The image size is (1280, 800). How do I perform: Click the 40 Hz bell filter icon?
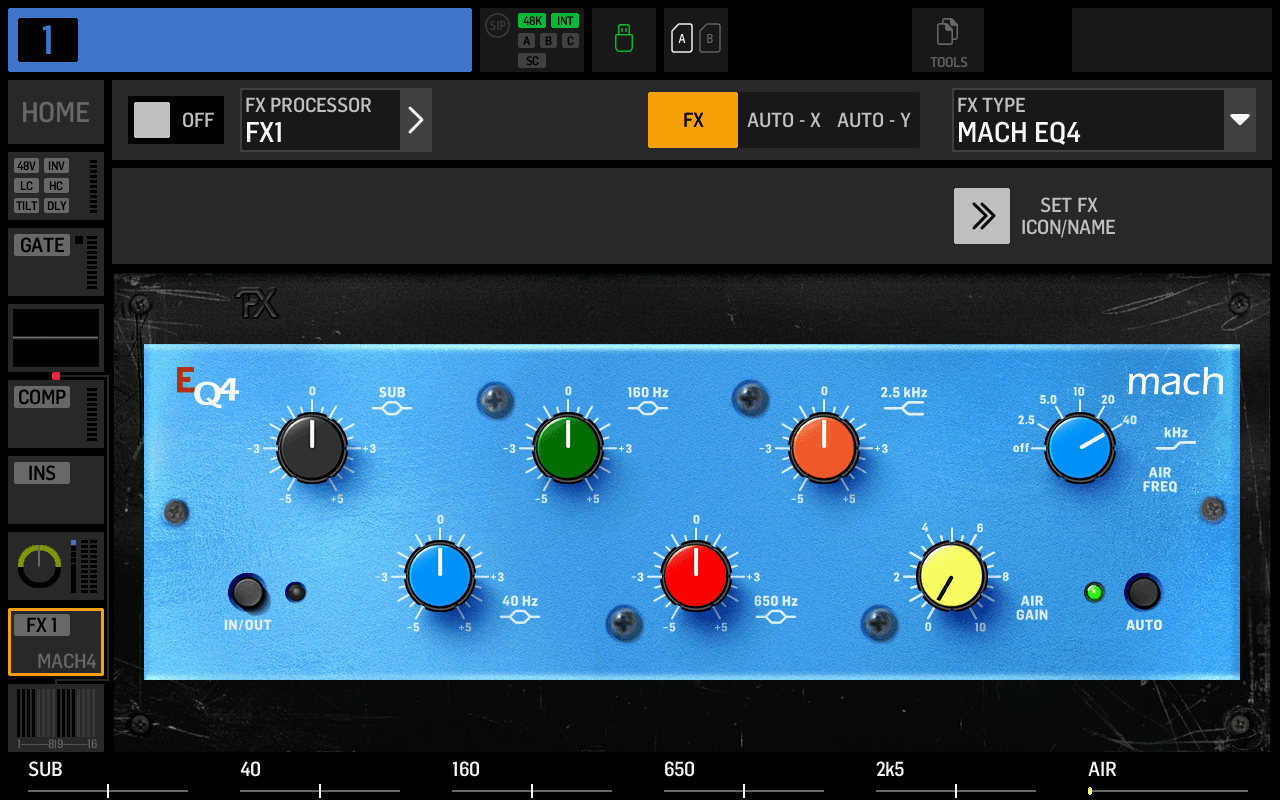click(x=520, y=617)
